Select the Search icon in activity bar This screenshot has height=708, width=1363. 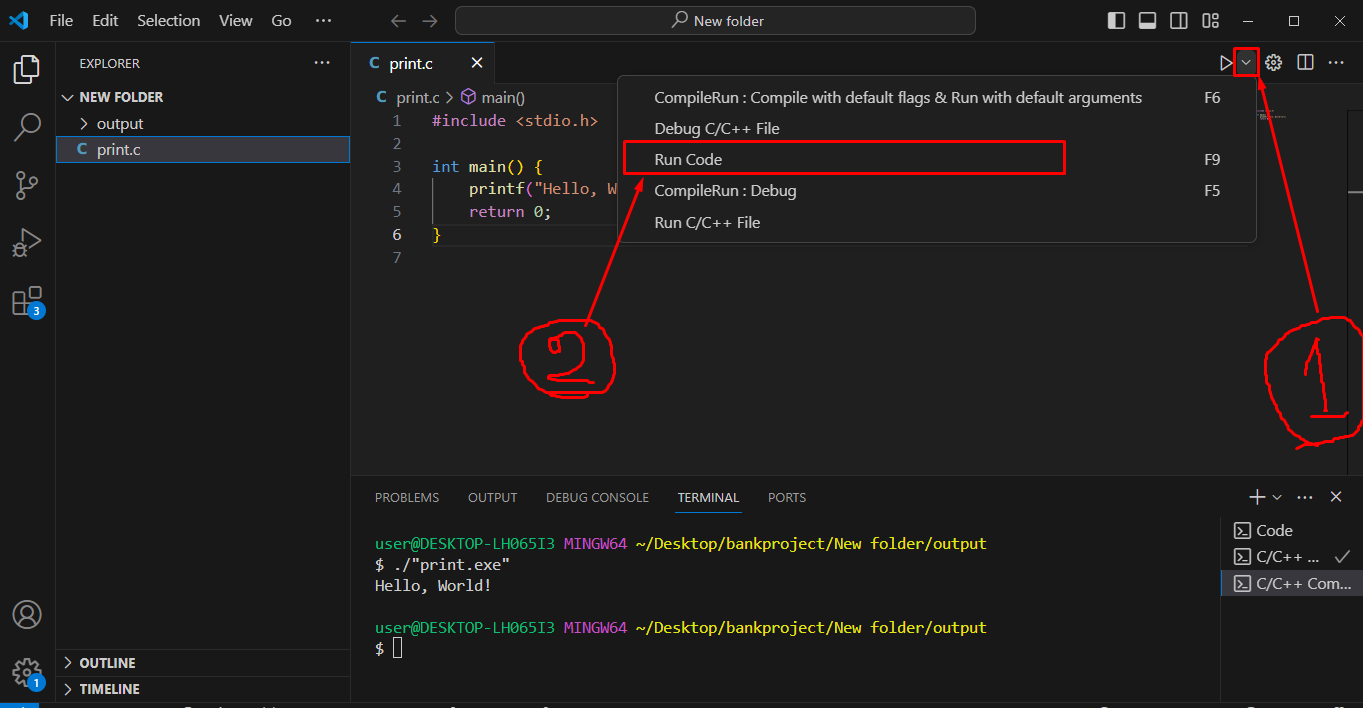(26, 127)
